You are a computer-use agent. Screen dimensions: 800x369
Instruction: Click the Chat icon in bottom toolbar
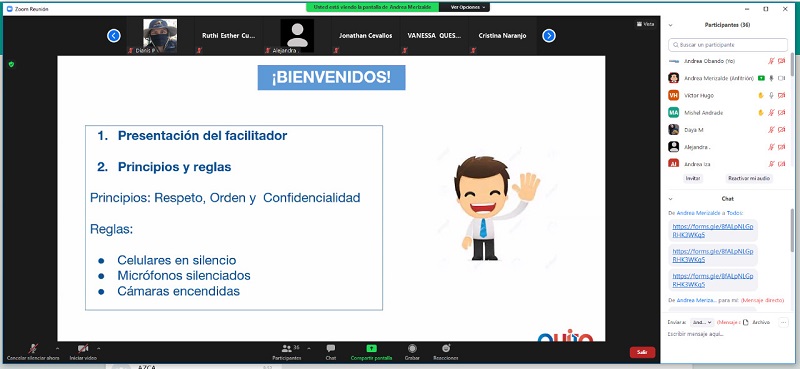point(331,349)
